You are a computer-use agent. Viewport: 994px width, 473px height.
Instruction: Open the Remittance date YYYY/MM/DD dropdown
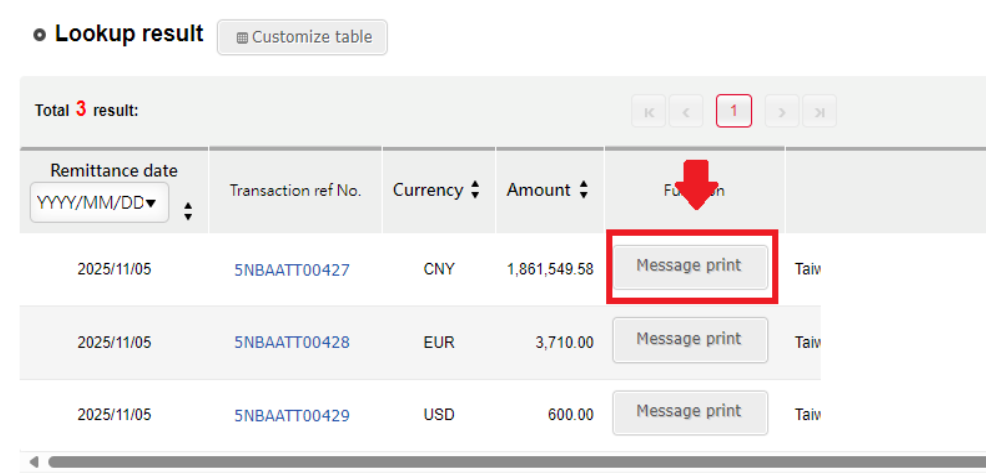(x=98, y=203)
